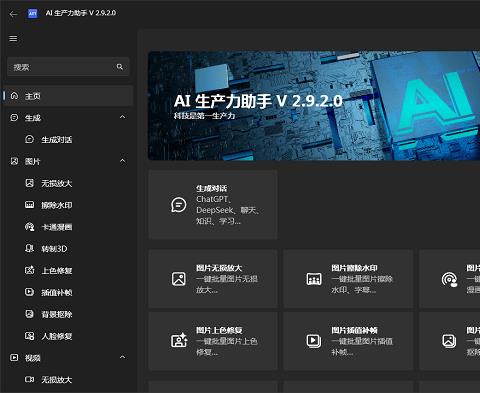Open the 图片无损放大 card
Image resolution: width=480 pixels, height=393 pixels.
(213, 279)
